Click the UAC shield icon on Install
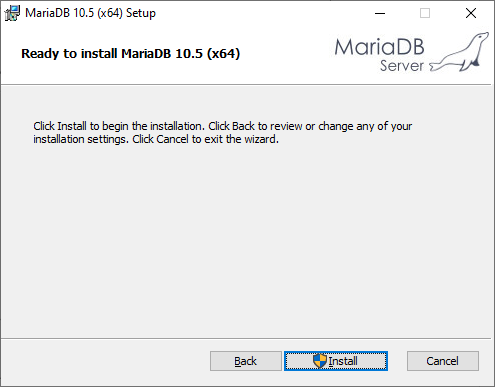The width and height of the screenshot is (495, 387). click(320, 361)
